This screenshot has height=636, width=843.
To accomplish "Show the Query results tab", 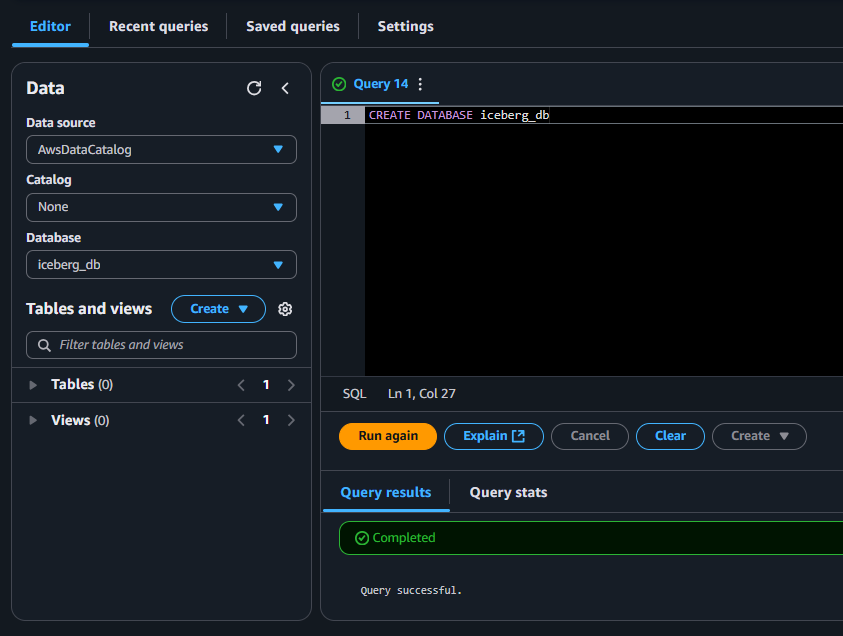I will tap(385, 492).
